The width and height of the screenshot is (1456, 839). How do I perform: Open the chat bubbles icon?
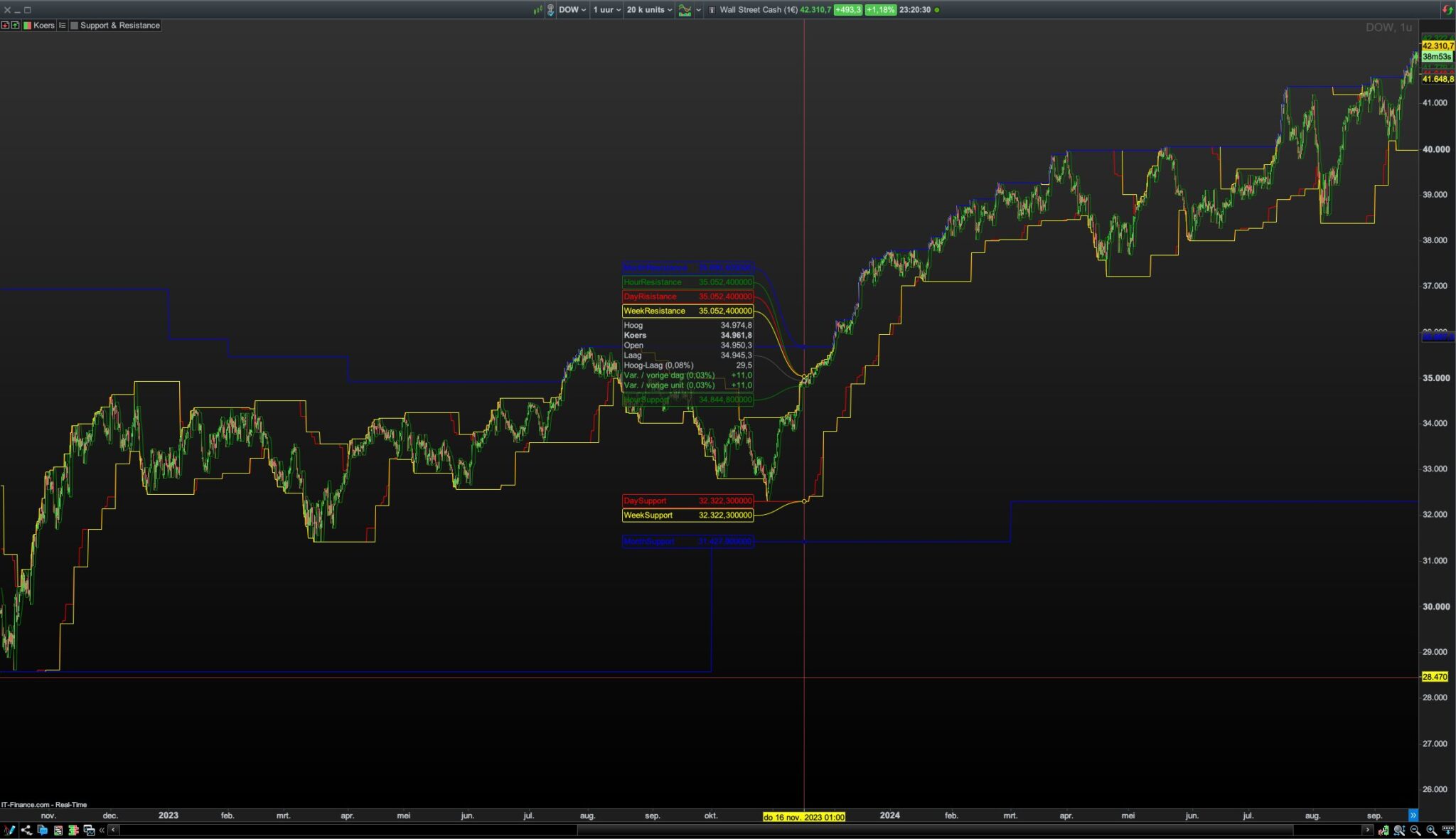(42, 830)
